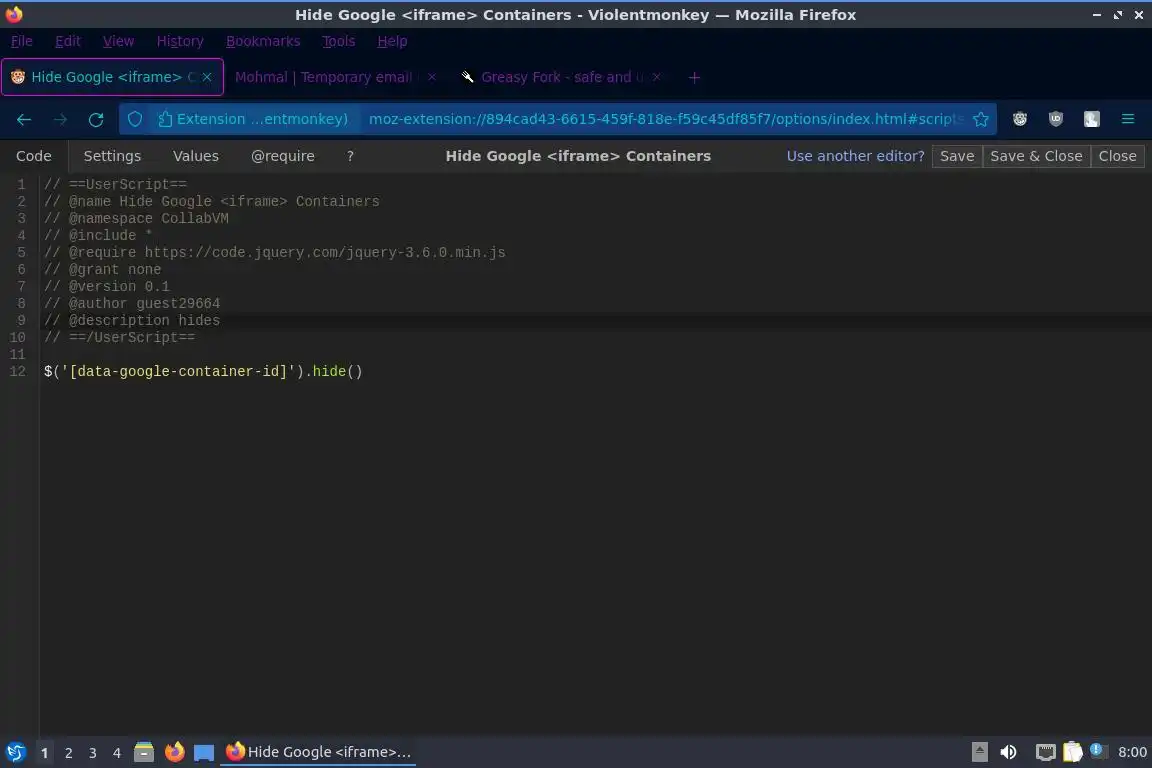Open the Edit menu
This screenshot has width=1152, height=768.
[x=68, y=41]
